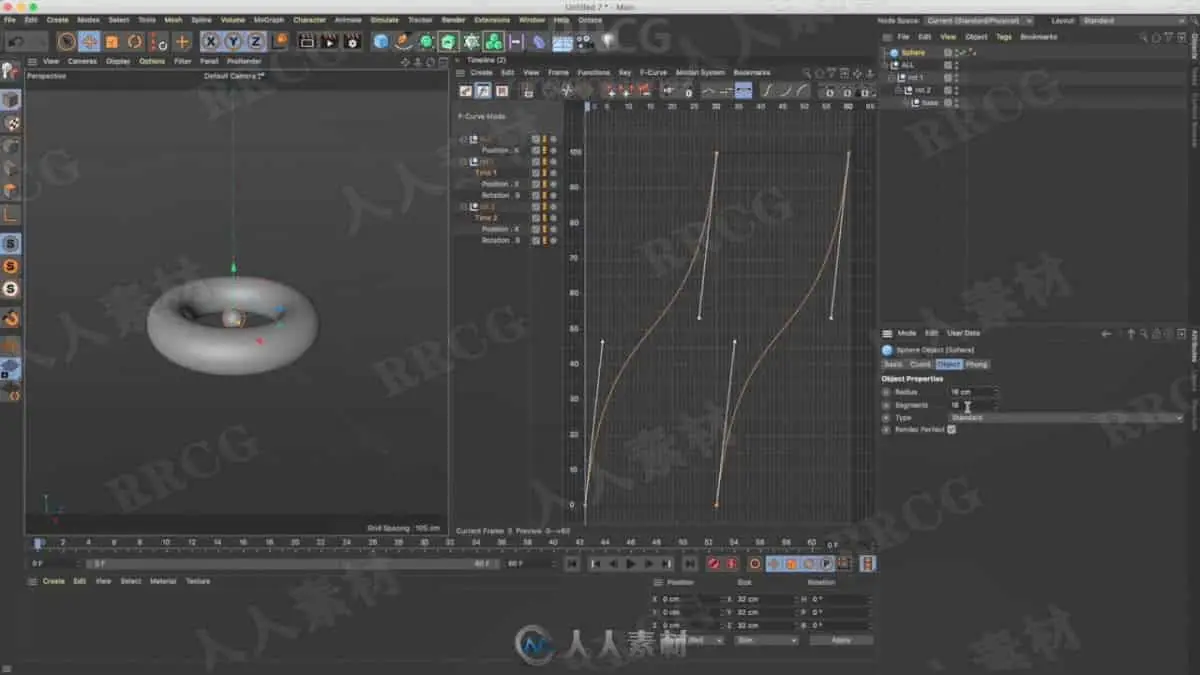Click Play Forward button
The image size is (1200, 675).
[631, 564]
